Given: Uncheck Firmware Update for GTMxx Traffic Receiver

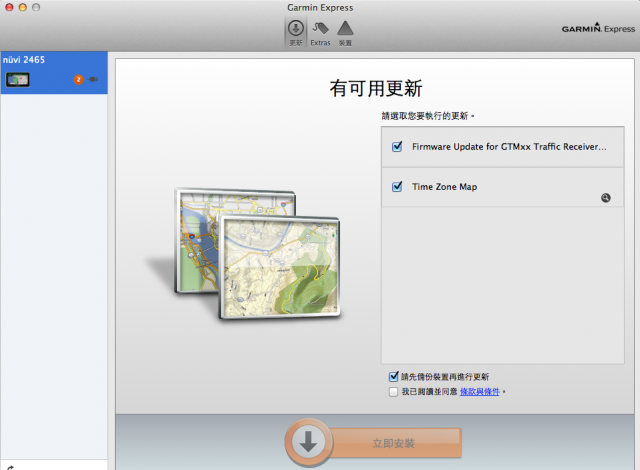Looking at the screenshot, I should [x=397, y=146].
